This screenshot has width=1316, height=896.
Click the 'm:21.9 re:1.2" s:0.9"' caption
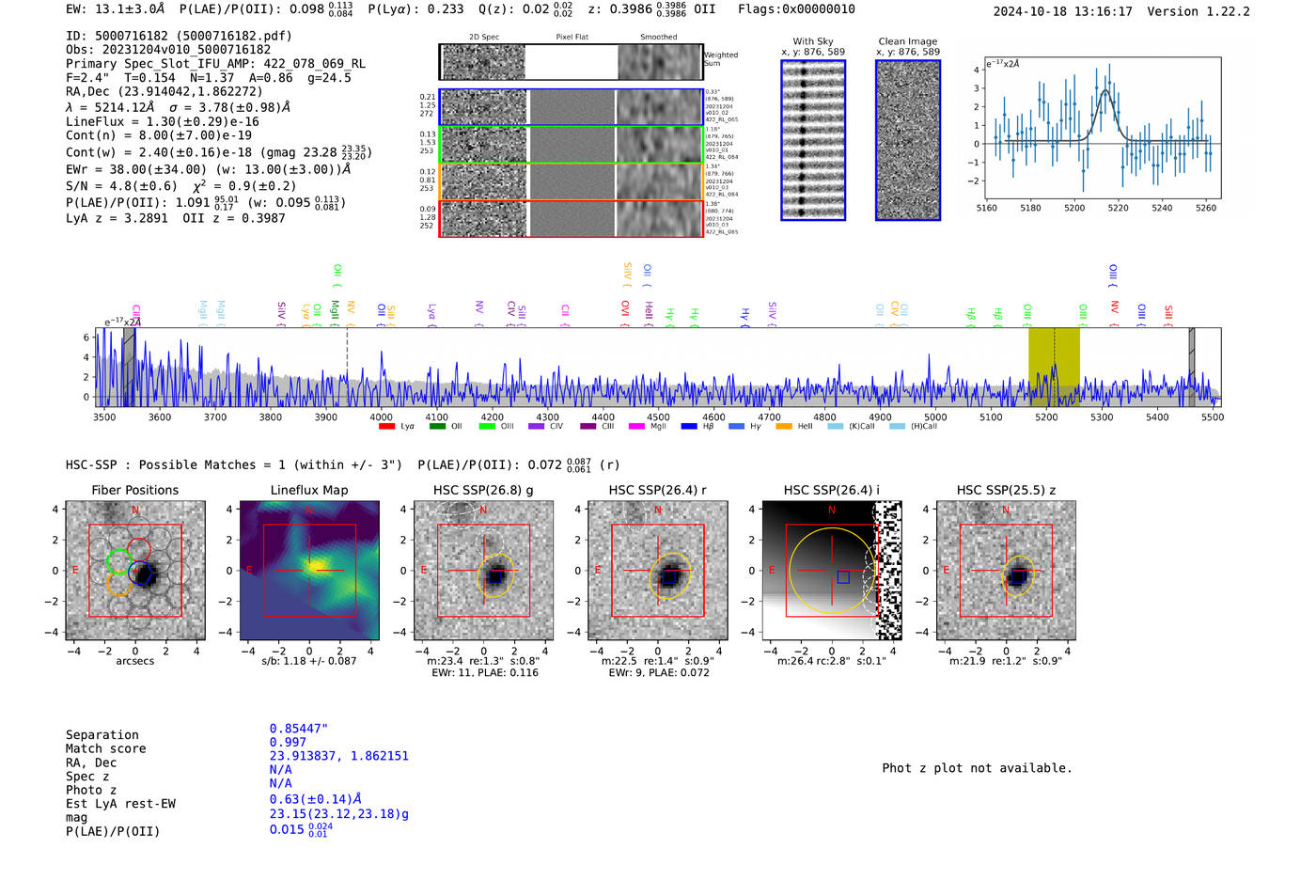point(1006,661)
